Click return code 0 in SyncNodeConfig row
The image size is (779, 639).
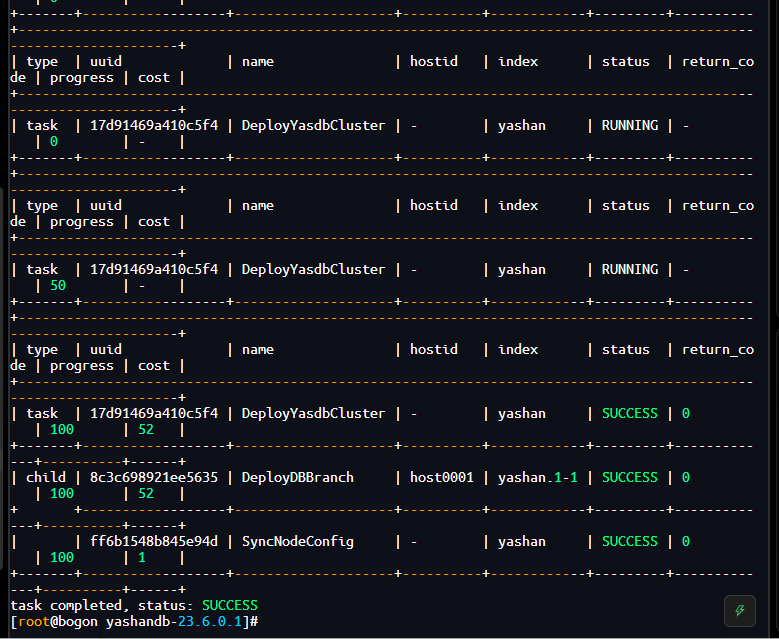686,542
